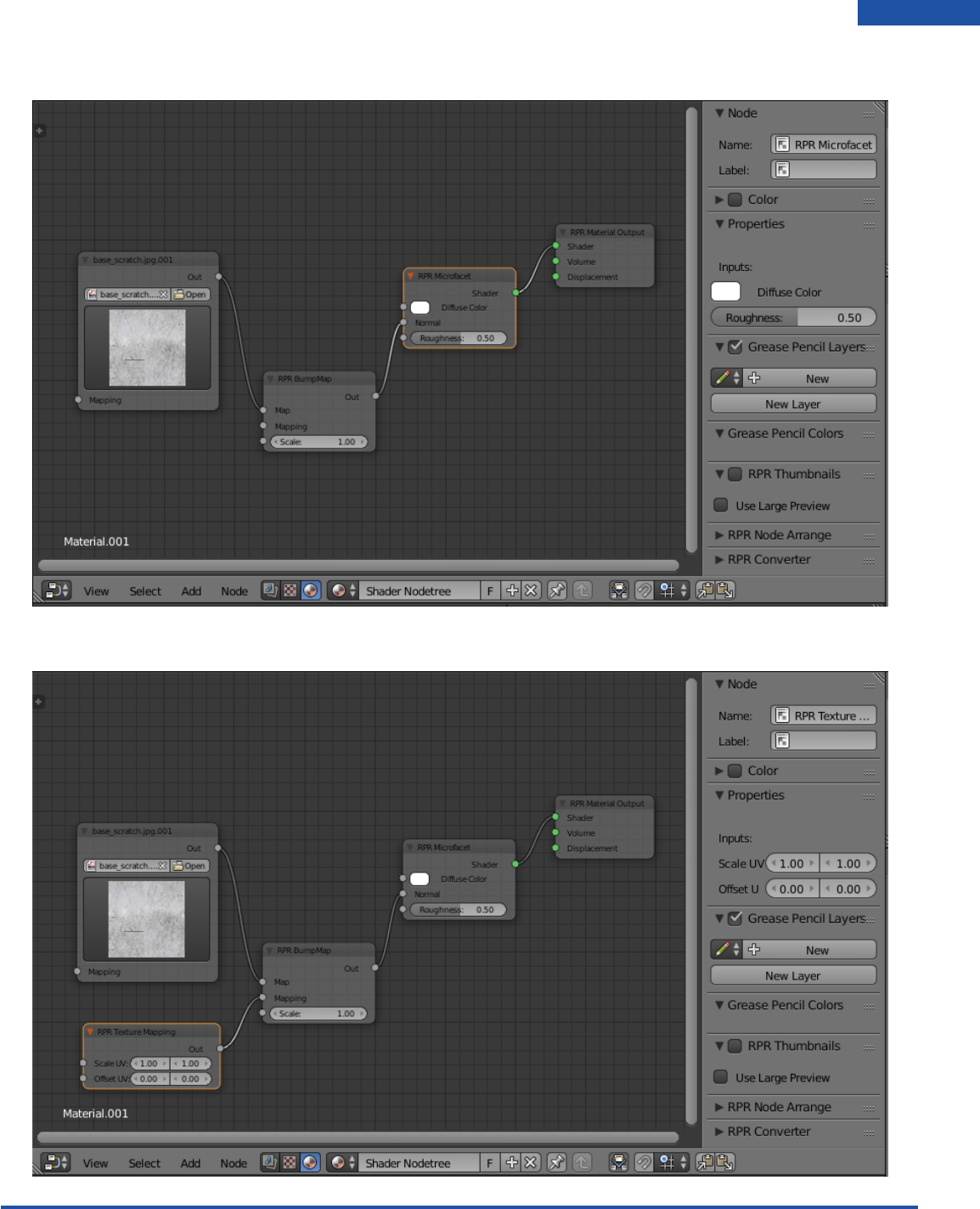Click Diffuse Color swatch in upper Properties panel
This screenshot has width=980, height=1209.
725,291
